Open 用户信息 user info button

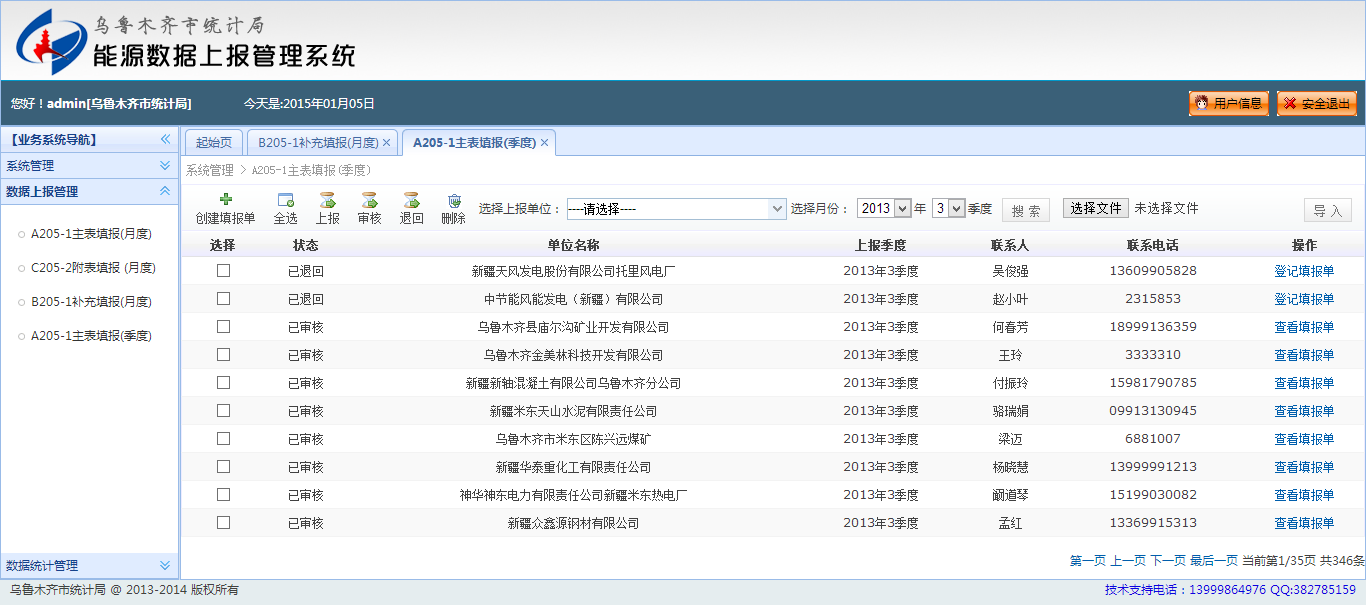point(1229,103)
